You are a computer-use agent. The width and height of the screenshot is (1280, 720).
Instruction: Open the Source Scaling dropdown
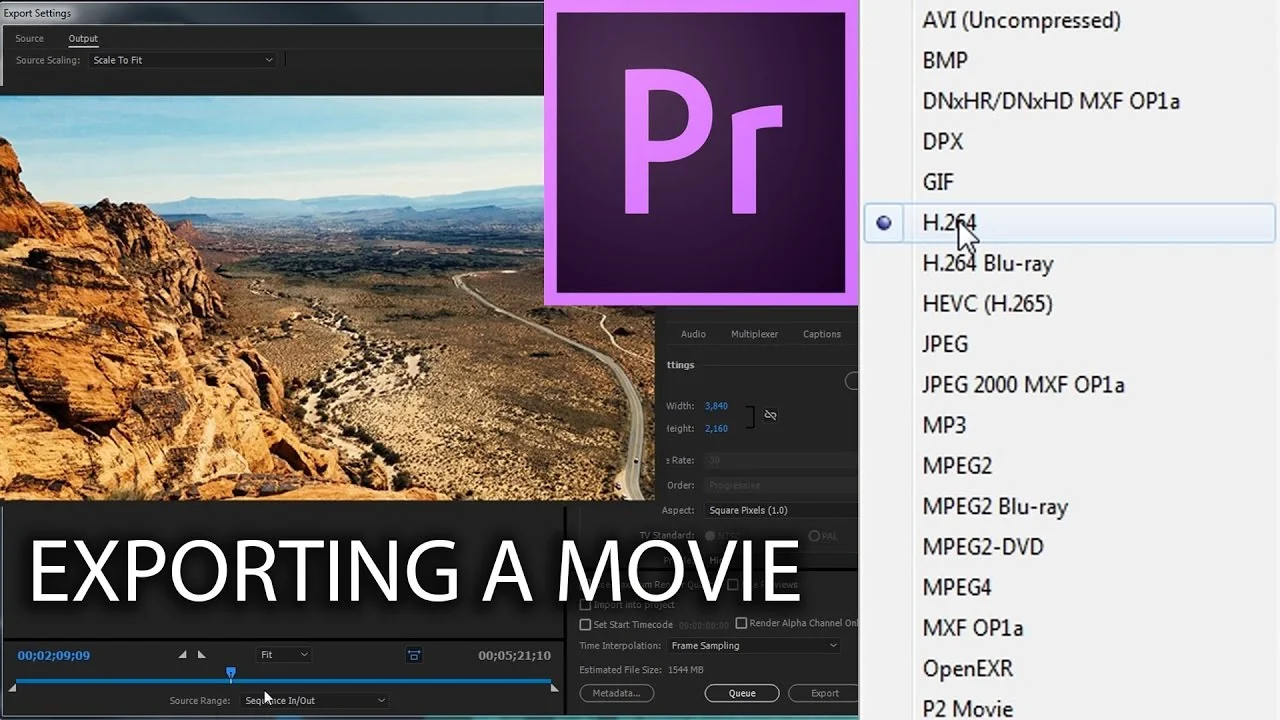pos(182,60)
